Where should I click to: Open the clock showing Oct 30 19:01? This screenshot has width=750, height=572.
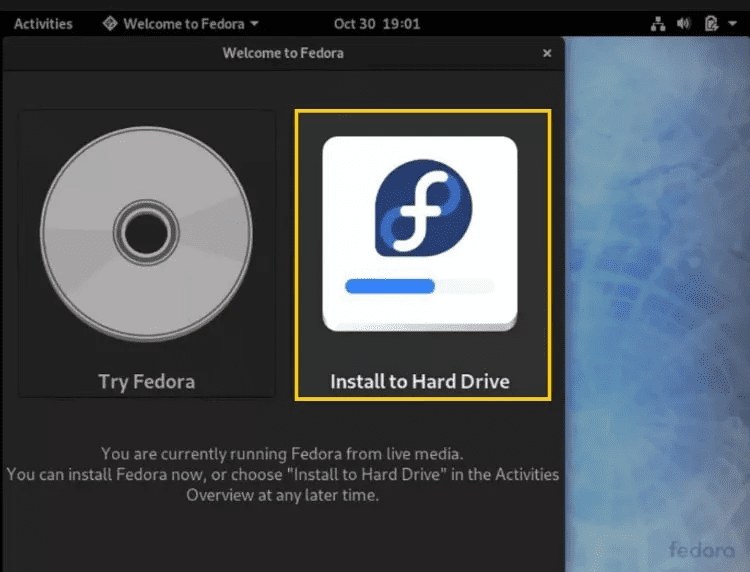click(377, 24)
